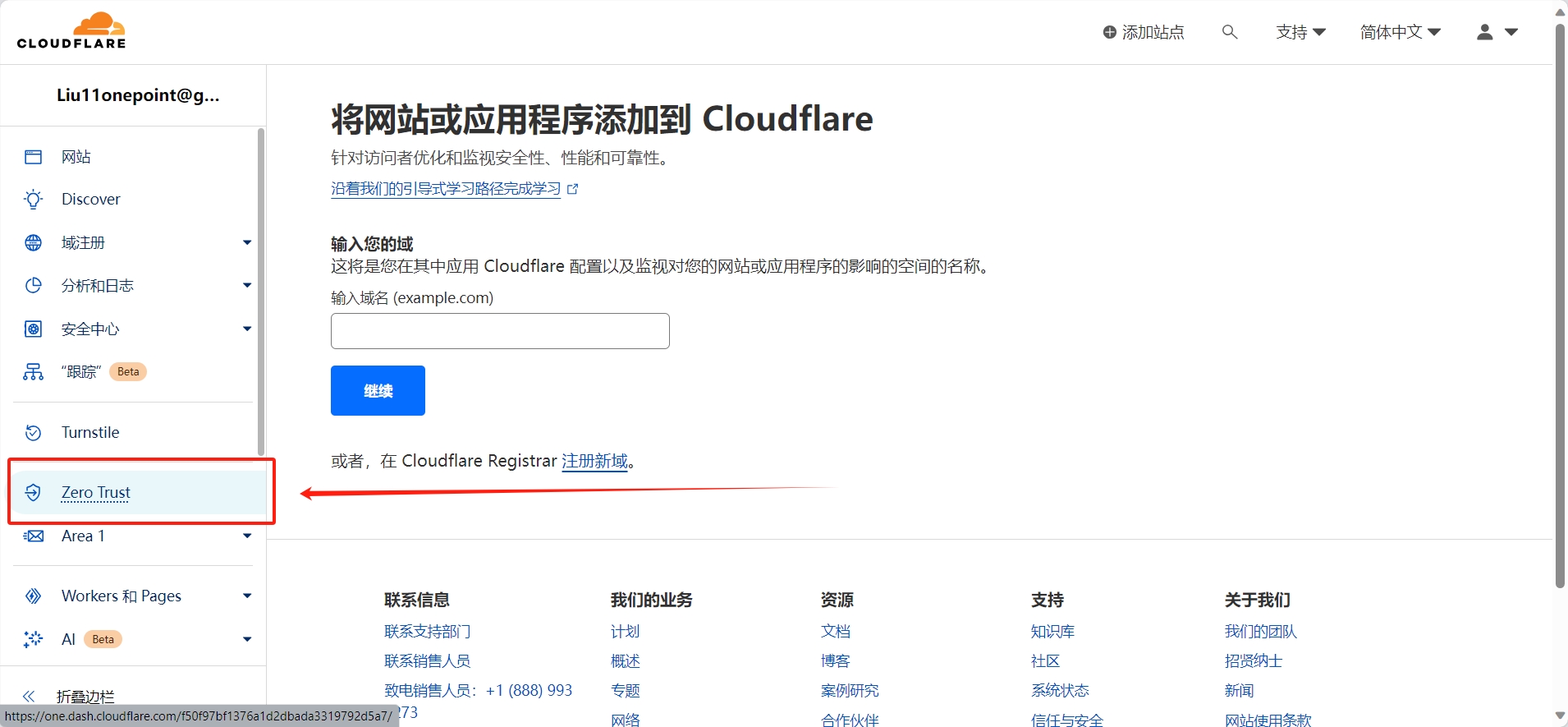Open the 简体中文 language dropdown
The width and height of the screenshot is (1568, 727).
tap(1401, 32)
